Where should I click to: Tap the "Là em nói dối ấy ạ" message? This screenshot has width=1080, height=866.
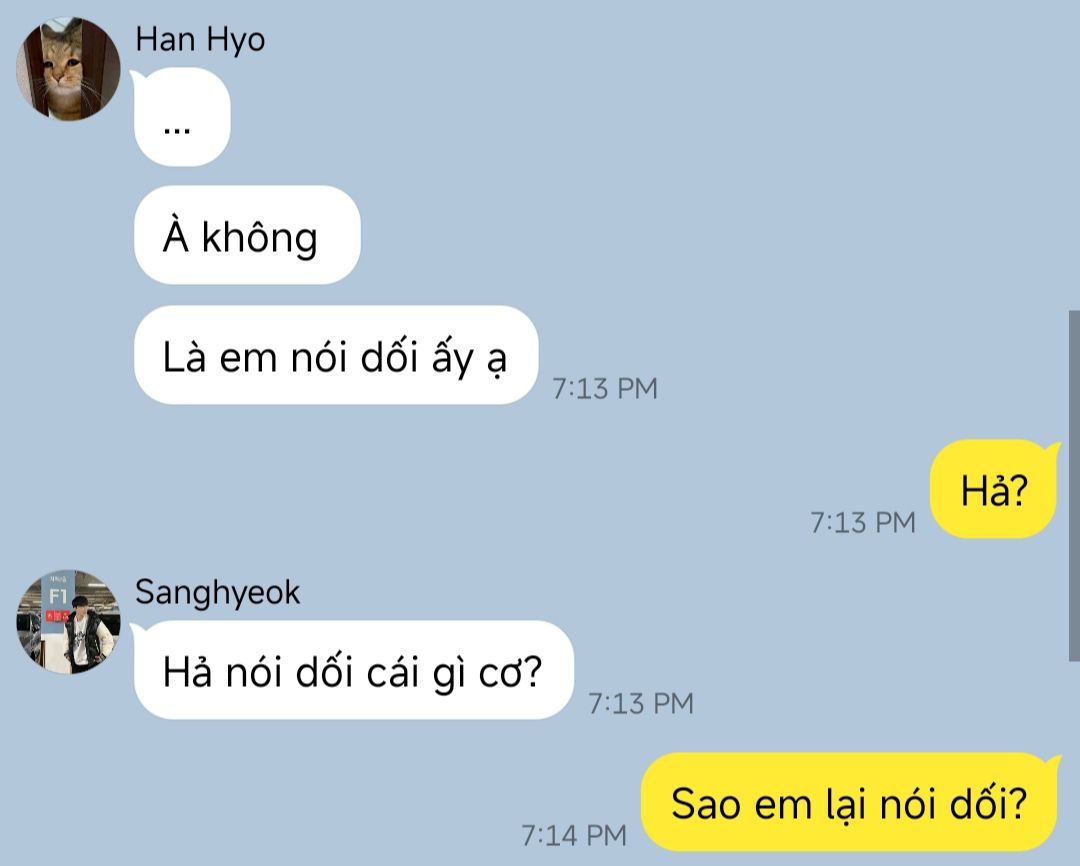click(335, 355)
